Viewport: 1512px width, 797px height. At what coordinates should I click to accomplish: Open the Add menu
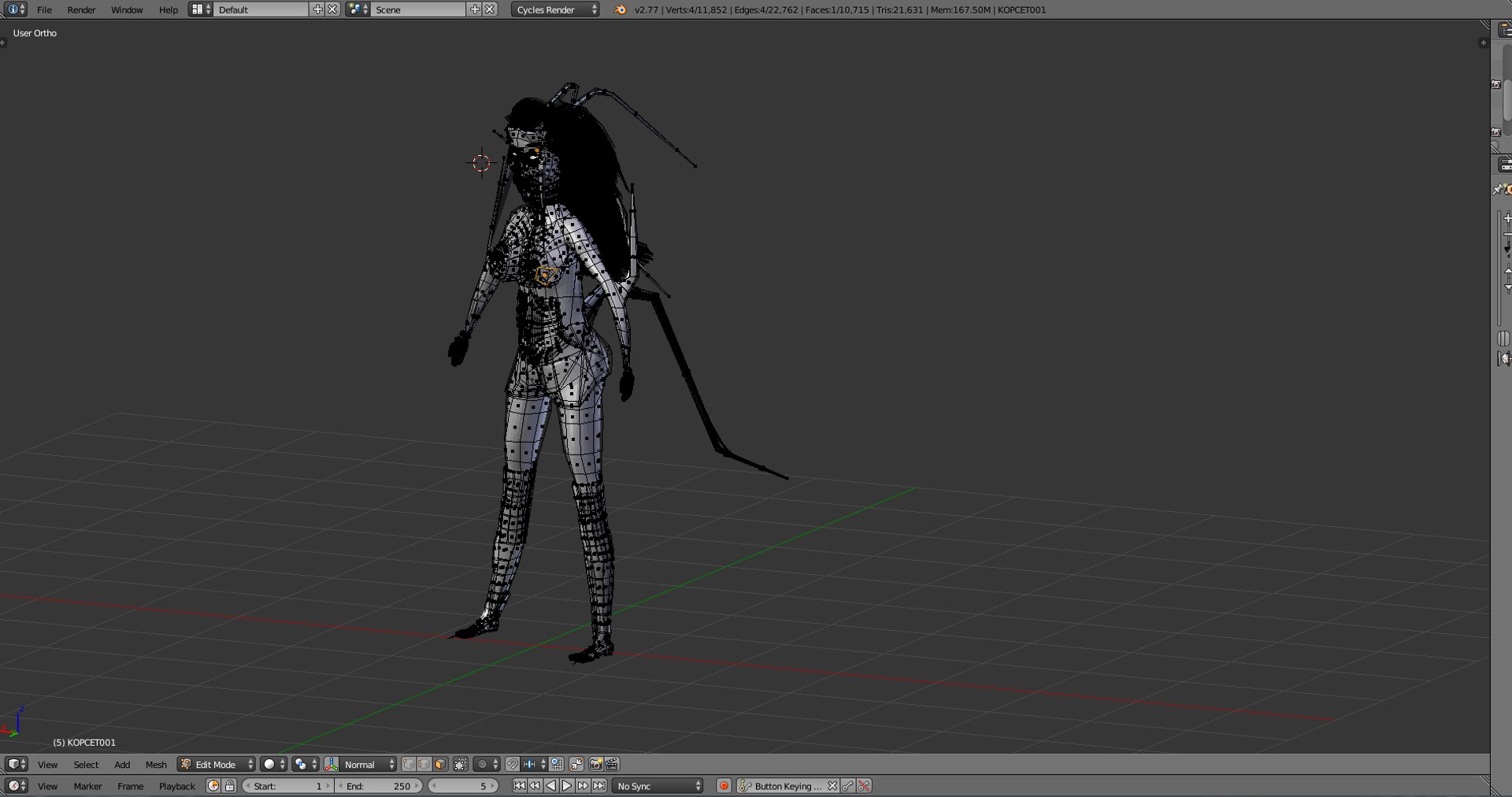tap(122, 764)
